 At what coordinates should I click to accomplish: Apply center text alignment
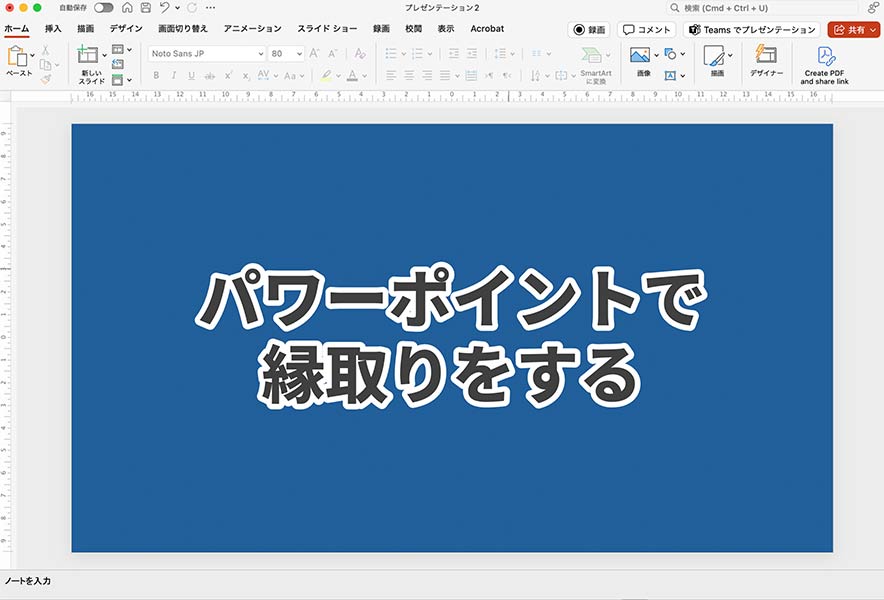409,75
